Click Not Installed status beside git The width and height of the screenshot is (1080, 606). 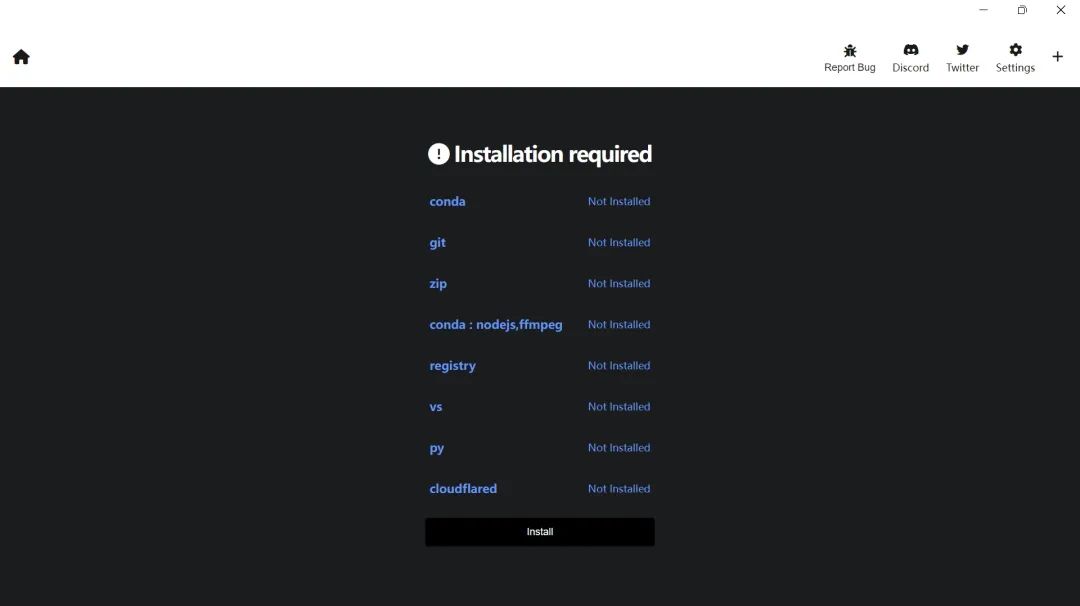[619, 243]
